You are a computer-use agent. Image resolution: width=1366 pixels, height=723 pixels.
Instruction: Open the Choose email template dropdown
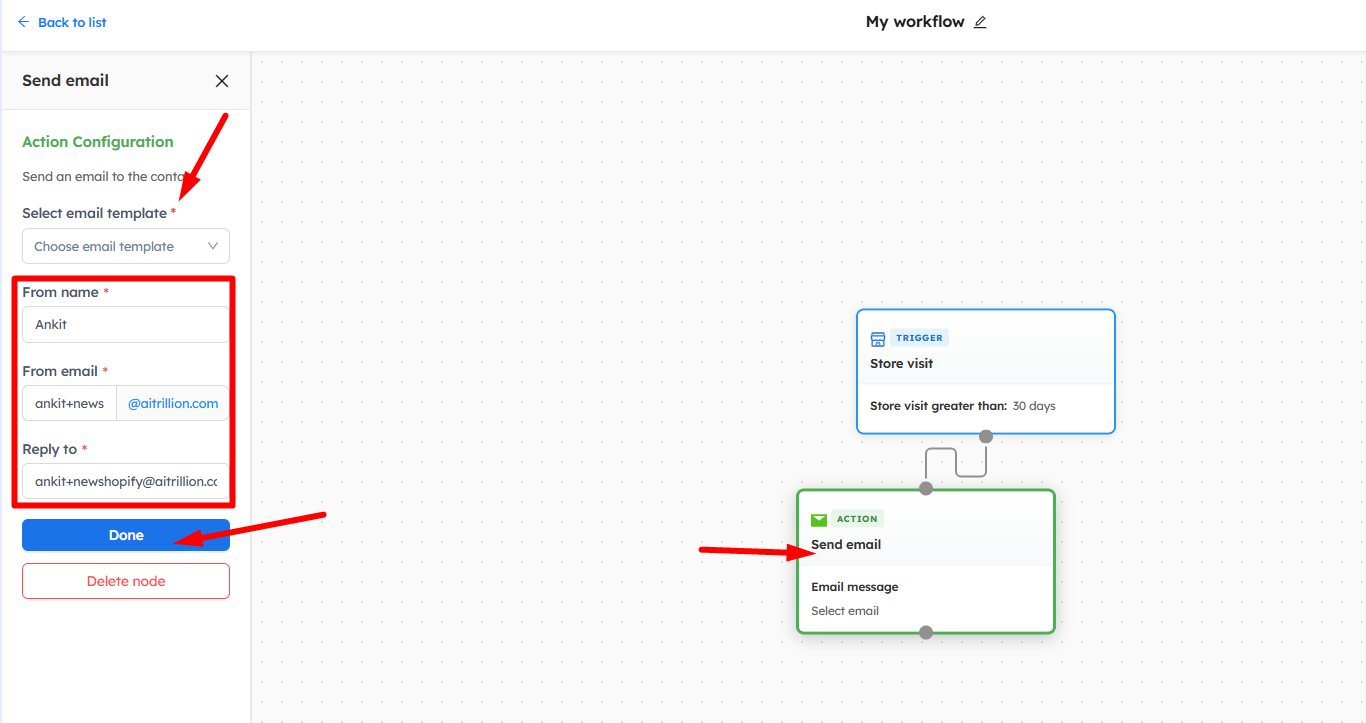pyautogui.click(x=115, y=246)
